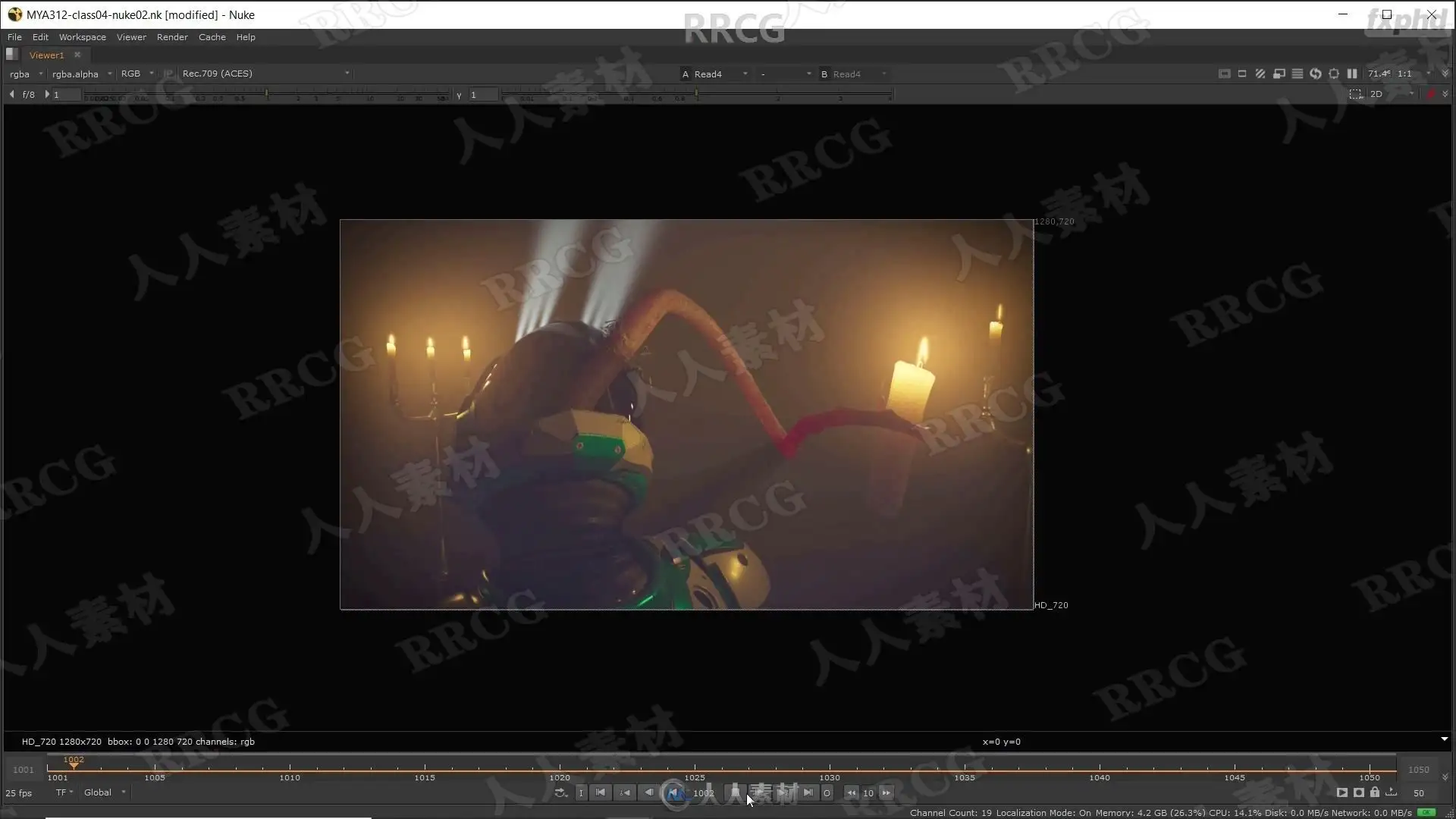This screenshot has height=819, width=1456.
Task: Jump to the first frame
Action: click(x=601, y=792)
